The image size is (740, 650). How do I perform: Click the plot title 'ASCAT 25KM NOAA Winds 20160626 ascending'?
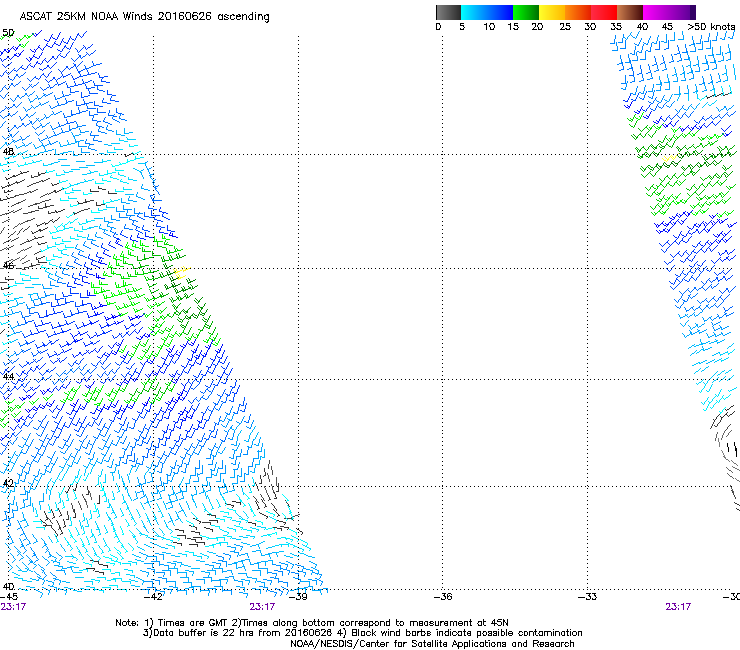pos(144,17)
